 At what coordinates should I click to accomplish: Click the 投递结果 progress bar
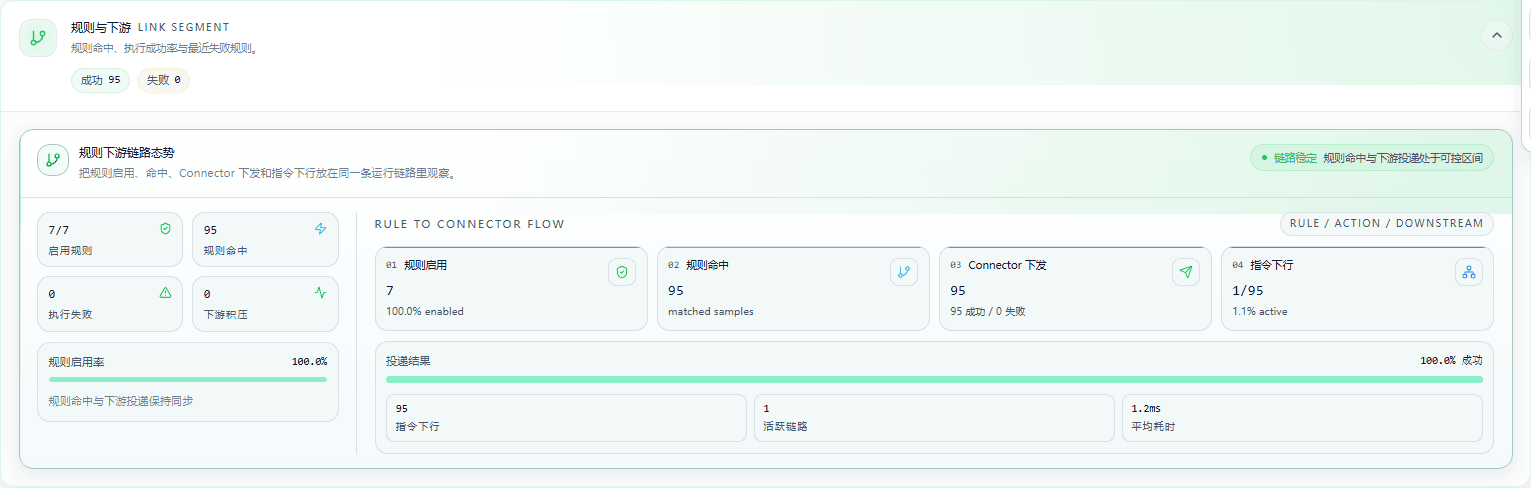click(x=934, y=379)
